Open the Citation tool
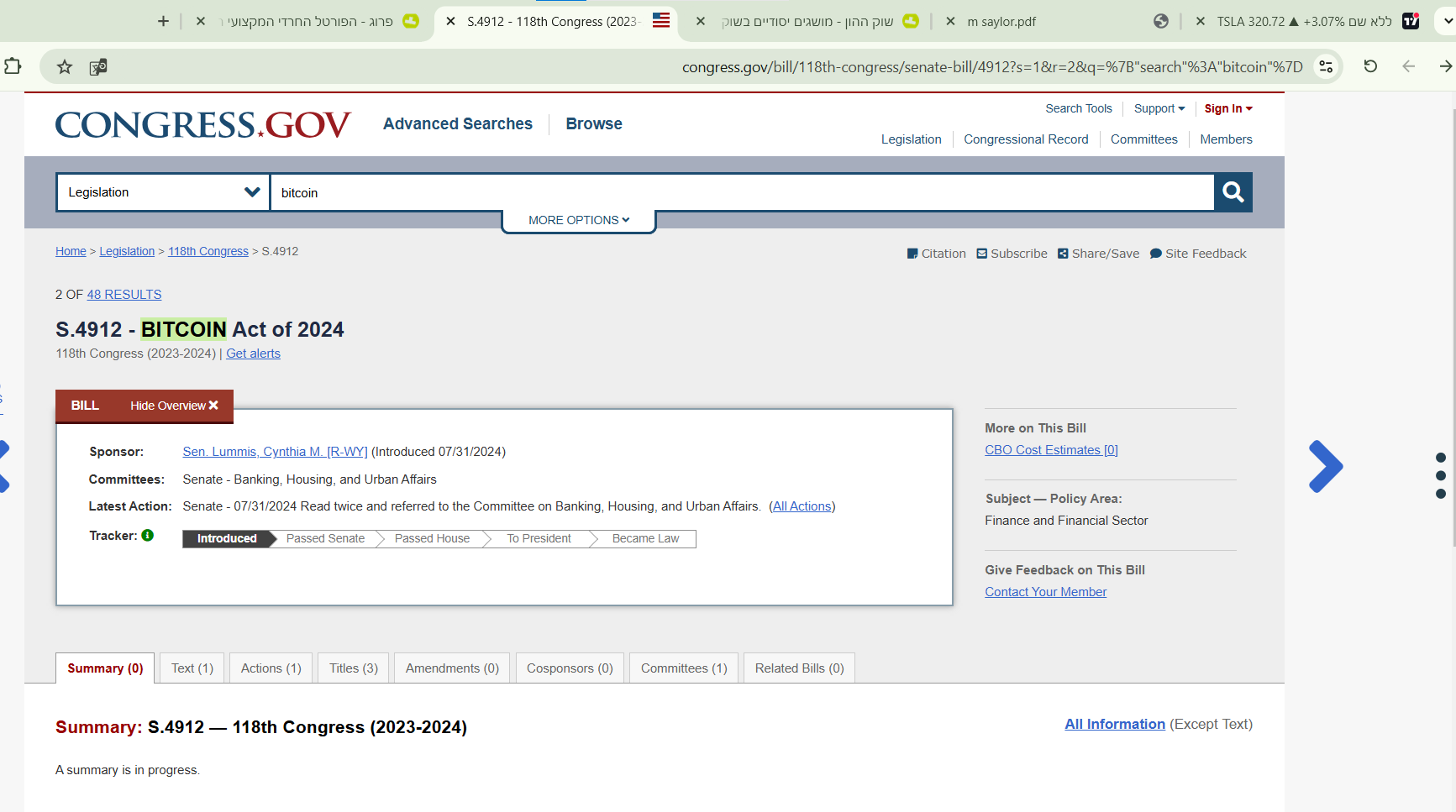Screen dimensions: 1456x812 (x=936, y=254)
